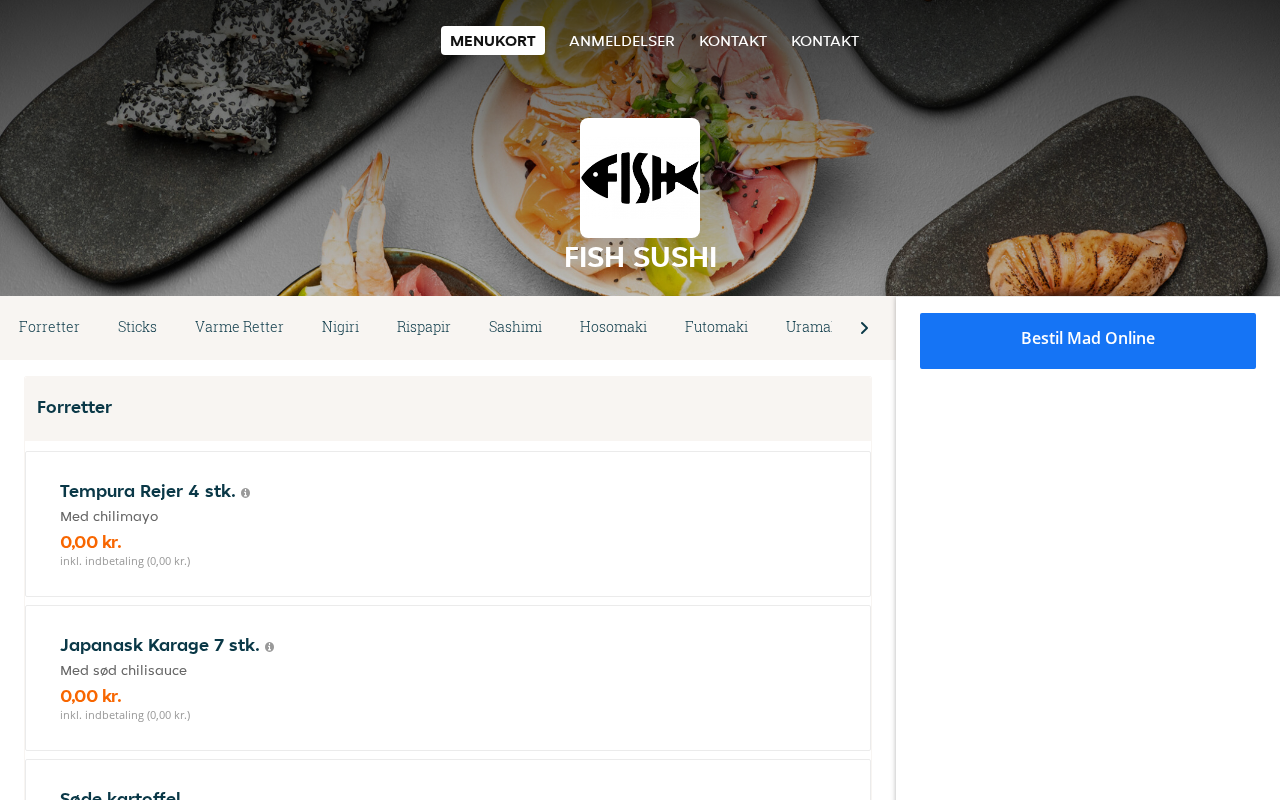Viewport: 1280px width, 800px height.
Task: Select Nigiri category
Action: (x=340, y=327)
